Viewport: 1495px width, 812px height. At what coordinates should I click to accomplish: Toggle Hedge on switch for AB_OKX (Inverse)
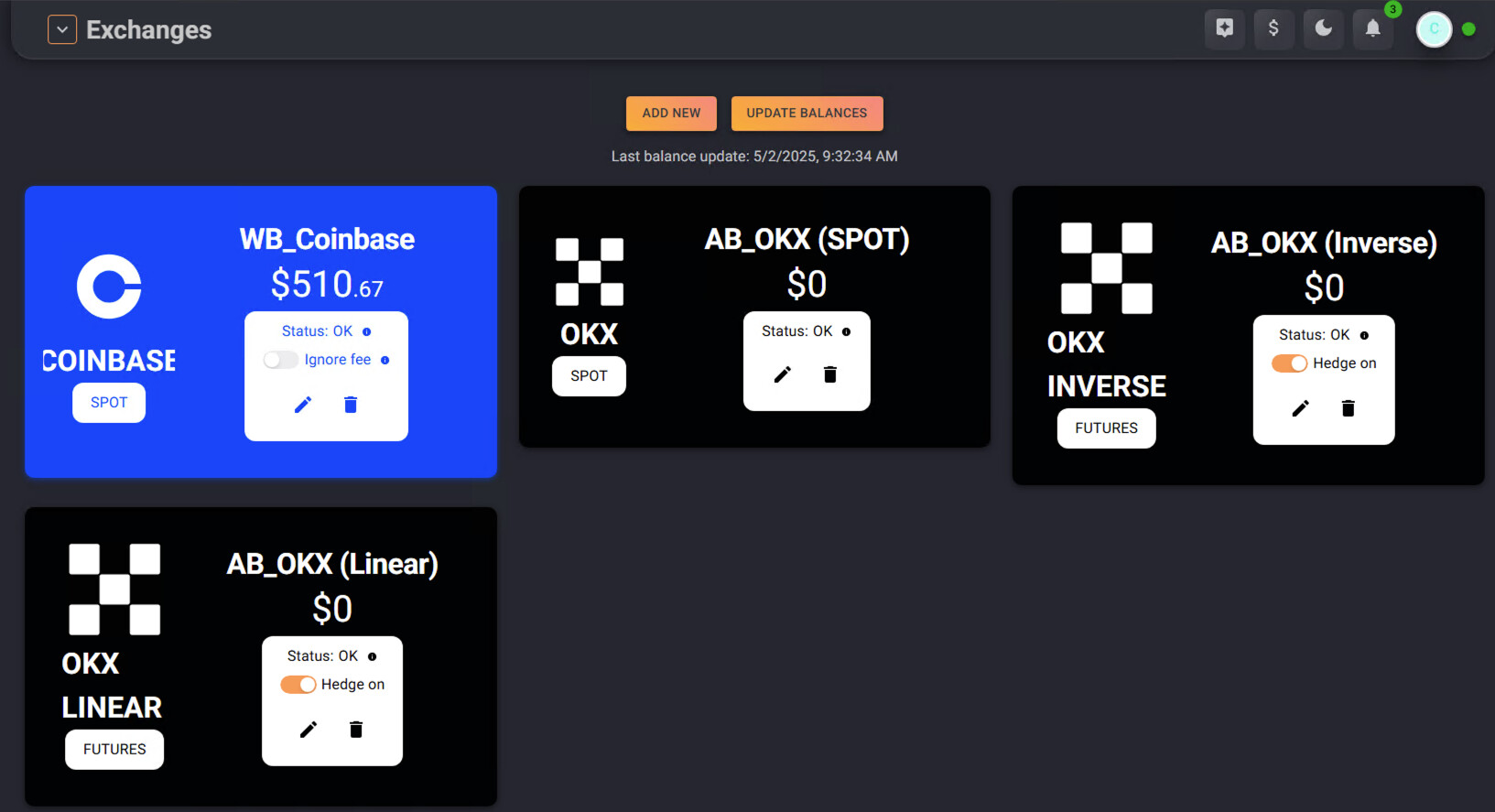point(1290,363)
